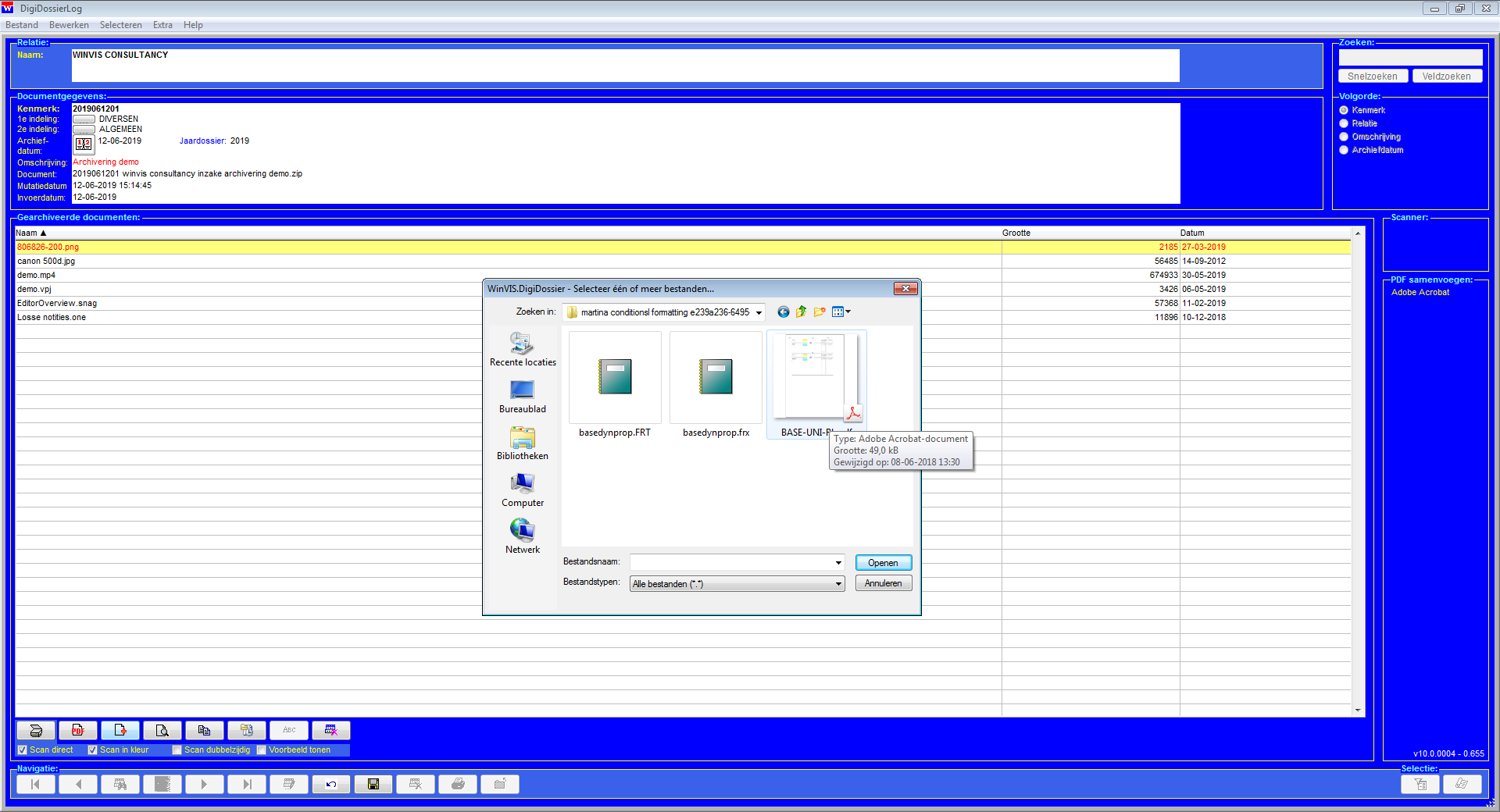The image size is (1500, 812).
Task: Go up one folder level in dialog
Action: coord(801,312)
